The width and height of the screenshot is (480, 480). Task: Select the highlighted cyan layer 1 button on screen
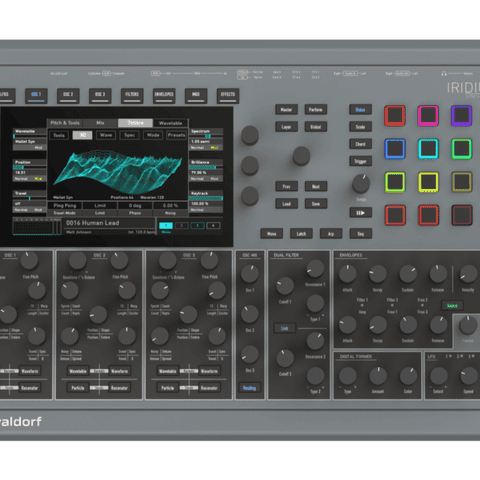[166, 226]
